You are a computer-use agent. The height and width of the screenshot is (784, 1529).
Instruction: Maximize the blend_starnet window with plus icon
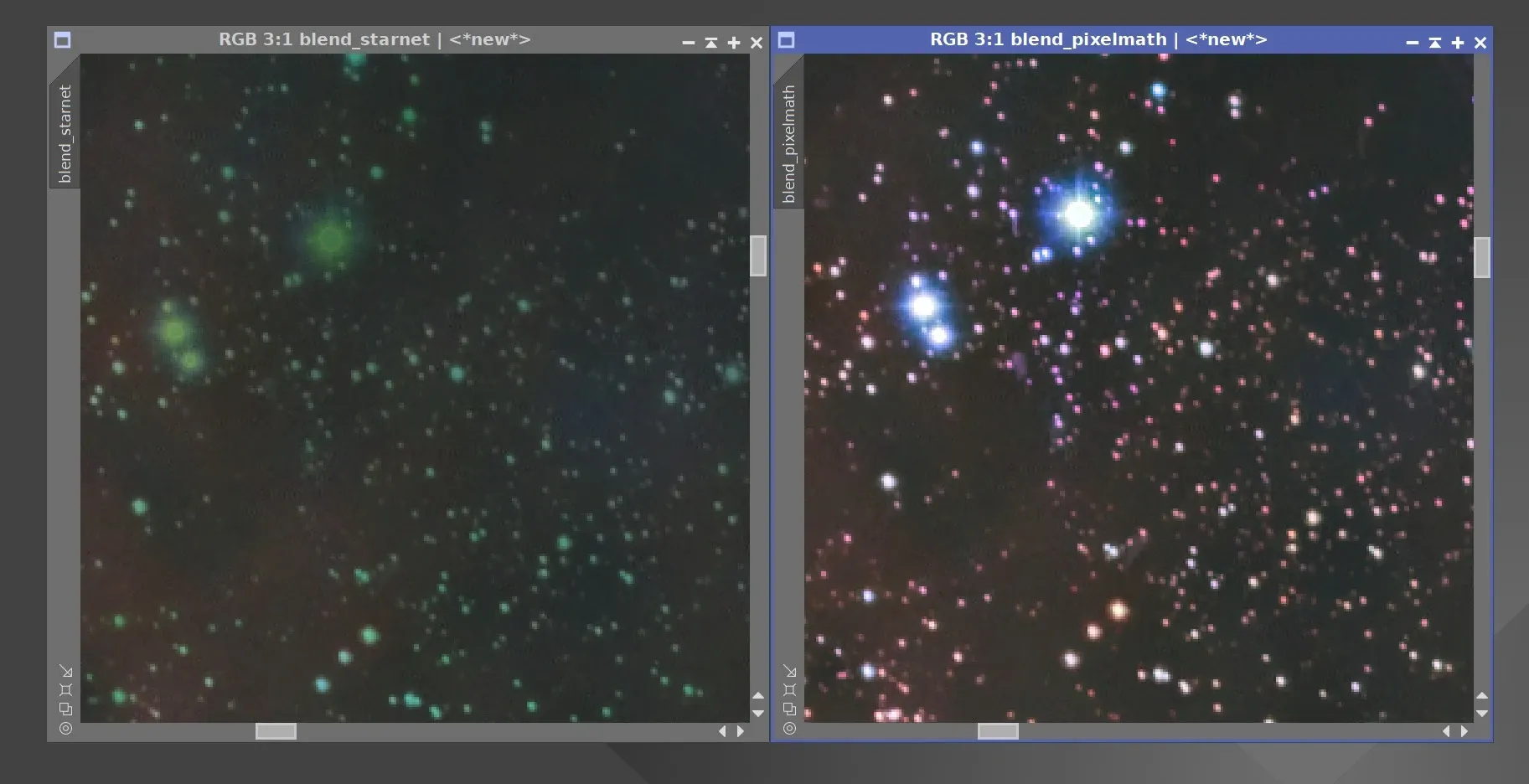tap(734, 43)
